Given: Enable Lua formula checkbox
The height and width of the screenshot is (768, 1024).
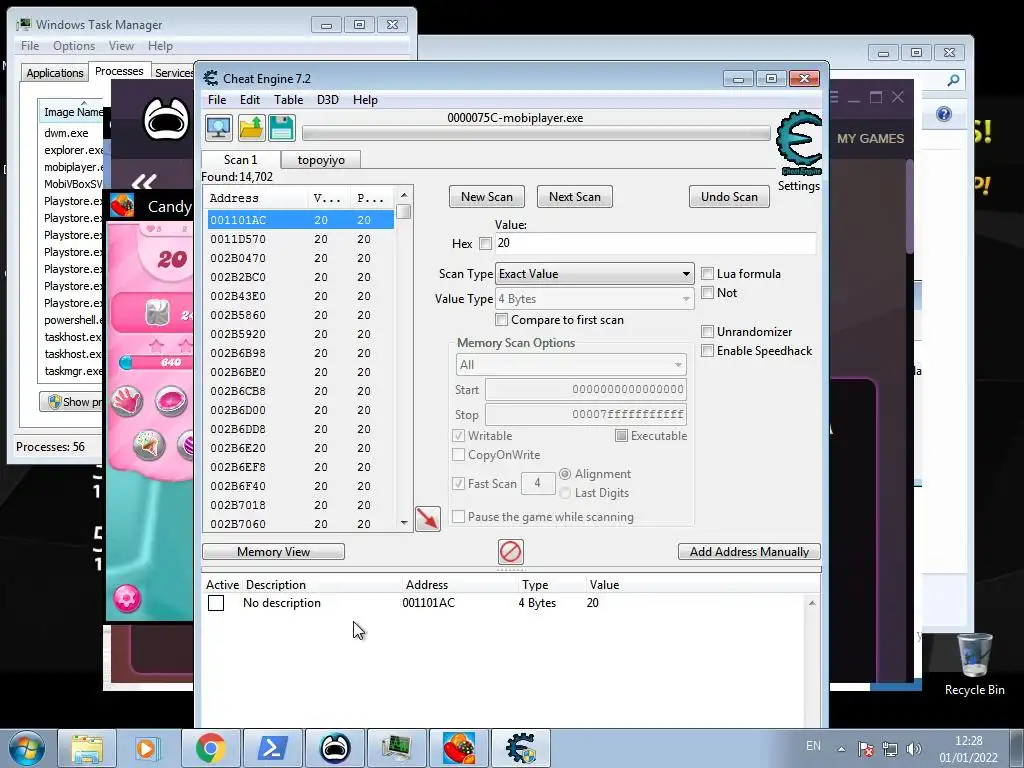Looking at the screenshot, I should click(707, 274).
